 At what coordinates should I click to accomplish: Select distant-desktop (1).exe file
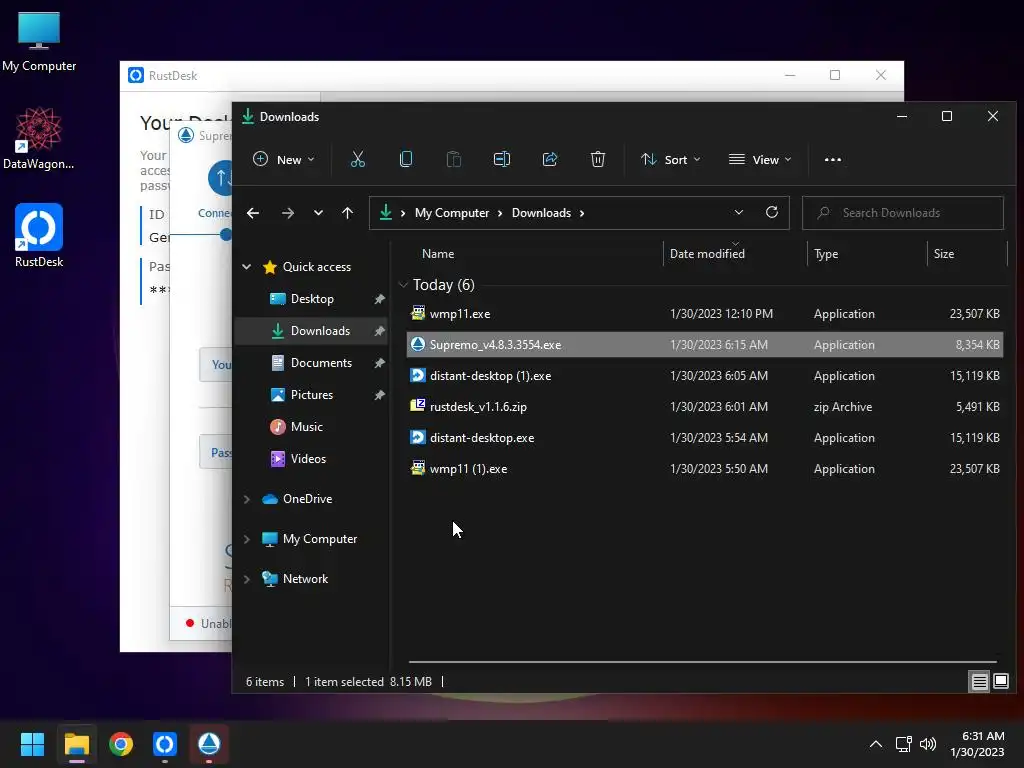(705, 376)
